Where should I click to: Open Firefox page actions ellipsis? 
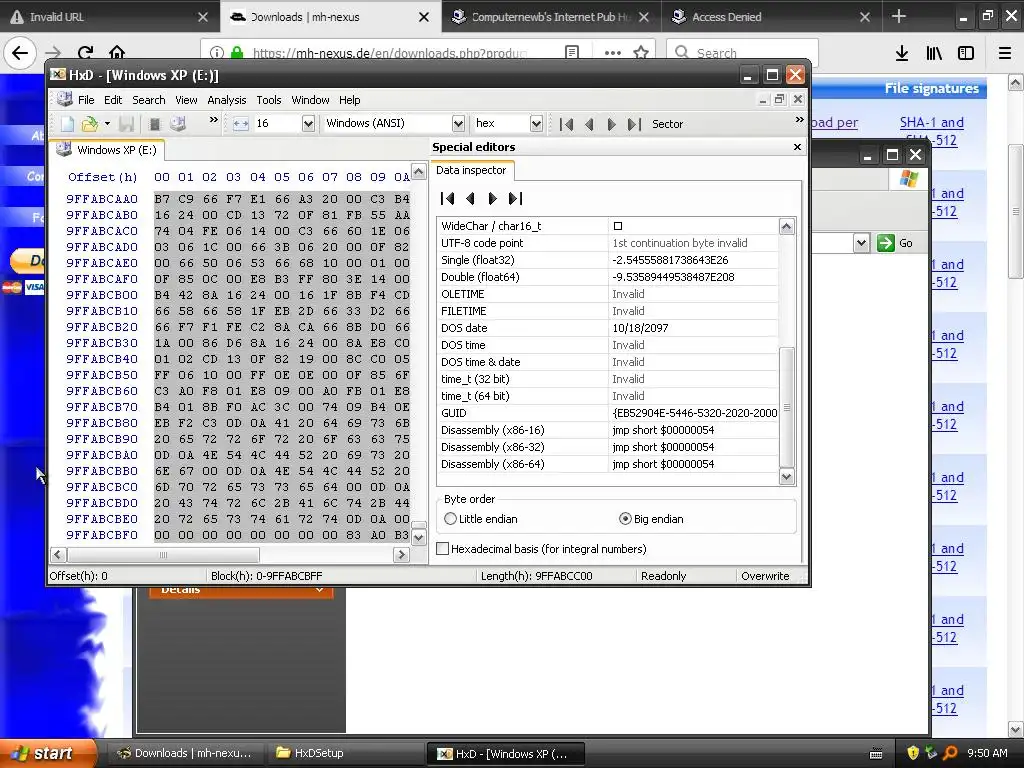613,53
